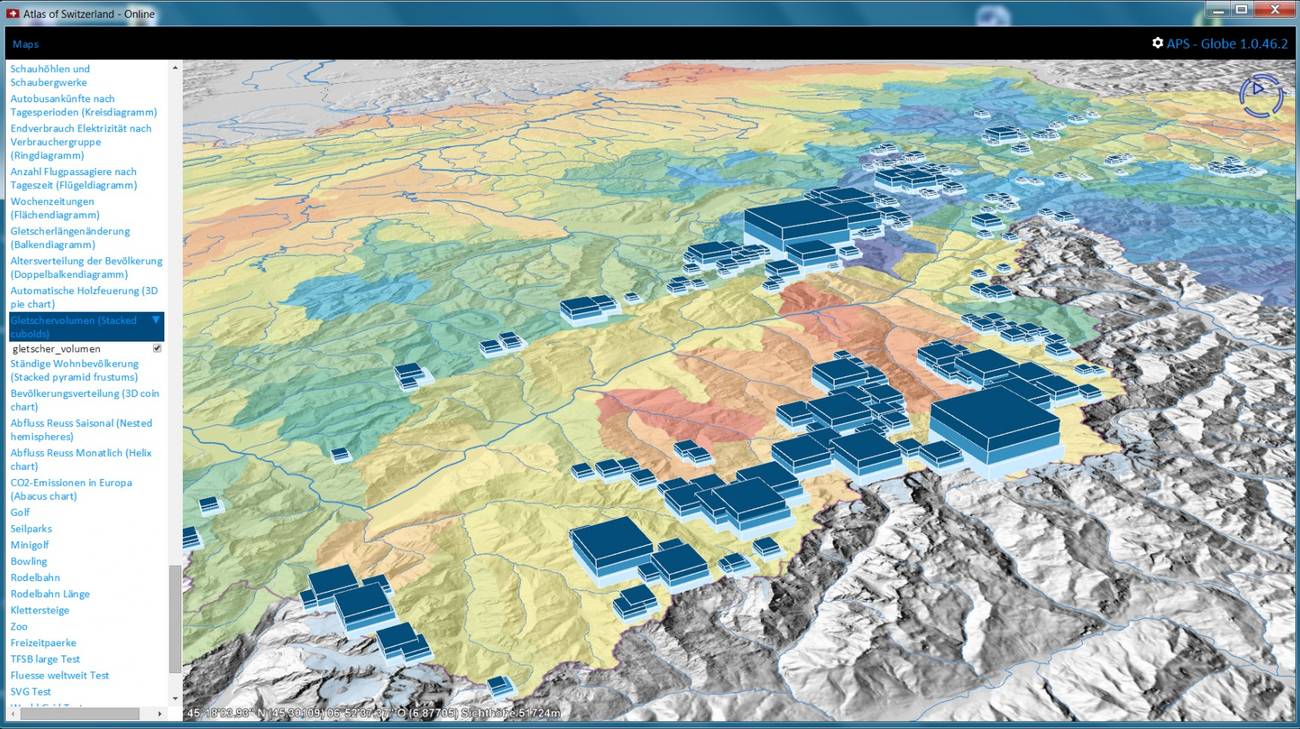Open the Maps menu
1300x729 pixels.
click(x=26, y=44)
